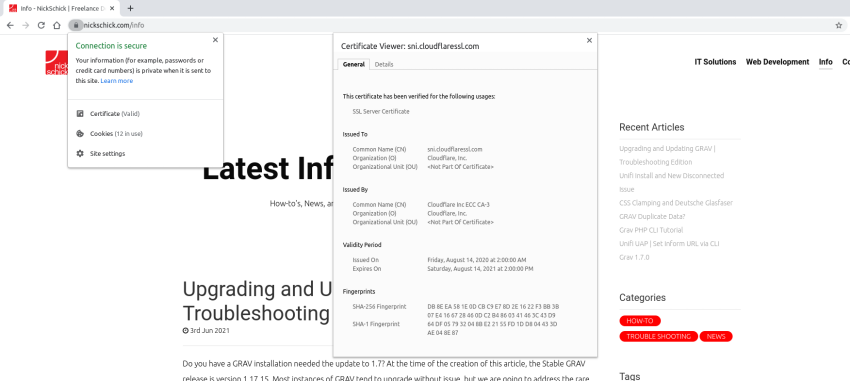
Task: Switch to the Details certificate tab
Action: (x=384, y=64)
